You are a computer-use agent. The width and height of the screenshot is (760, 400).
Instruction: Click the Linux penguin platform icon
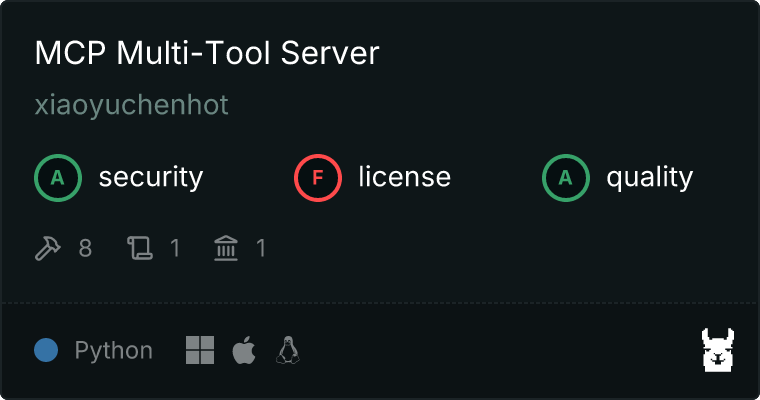(289, 350)
